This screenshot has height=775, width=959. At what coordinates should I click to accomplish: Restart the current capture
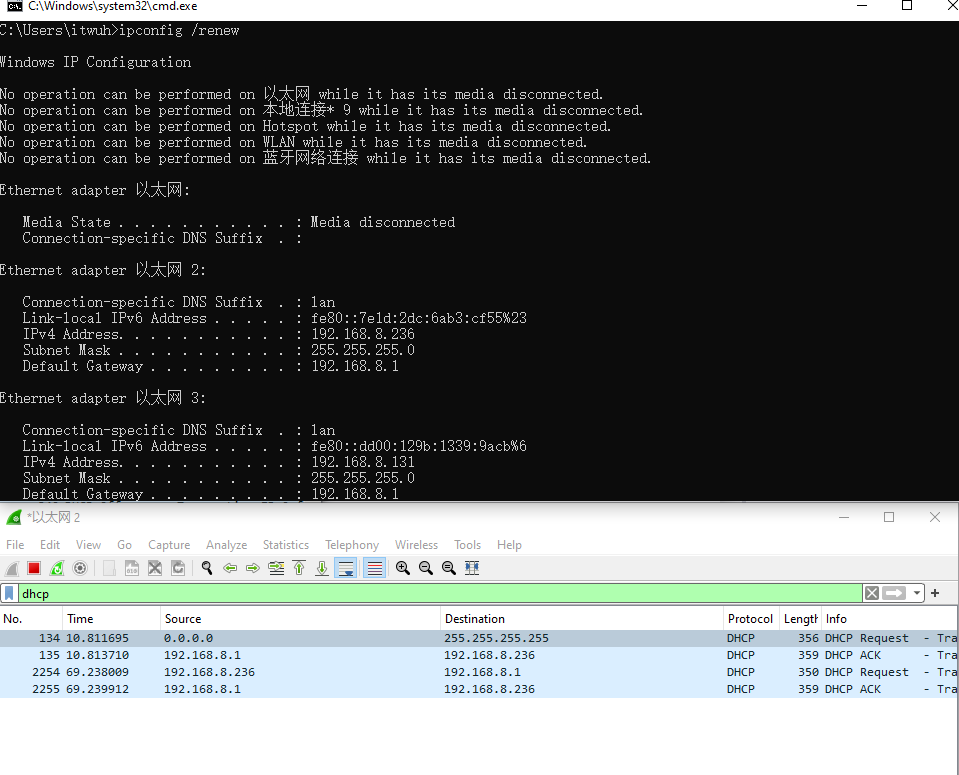(x=57, y=568)
